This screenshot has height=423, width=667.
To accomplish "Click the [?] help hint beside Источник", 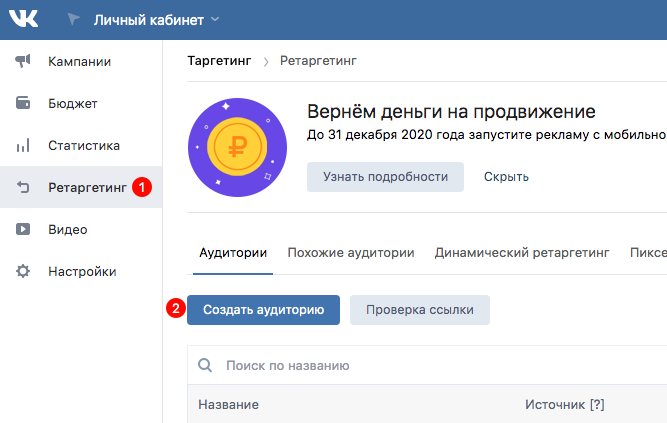I will click(597, 404).
